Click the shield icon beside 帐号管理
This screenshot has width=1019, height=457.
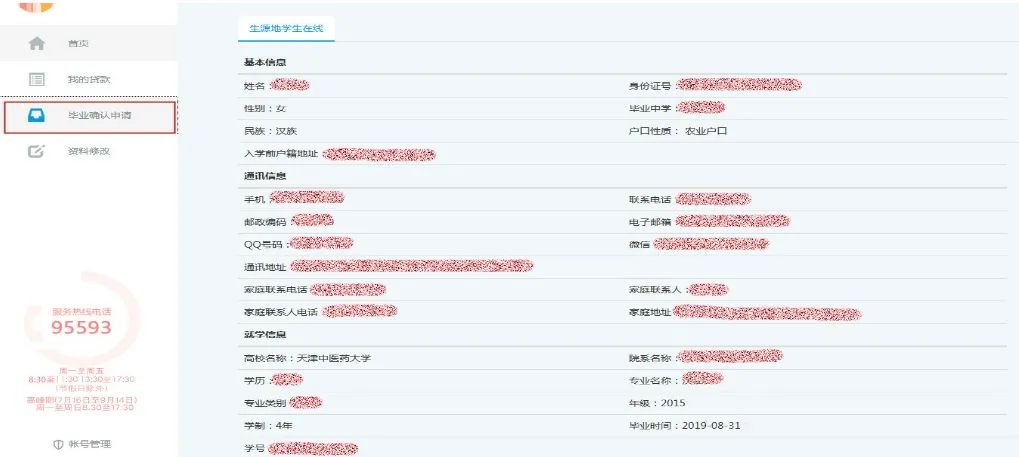[58, 444]
